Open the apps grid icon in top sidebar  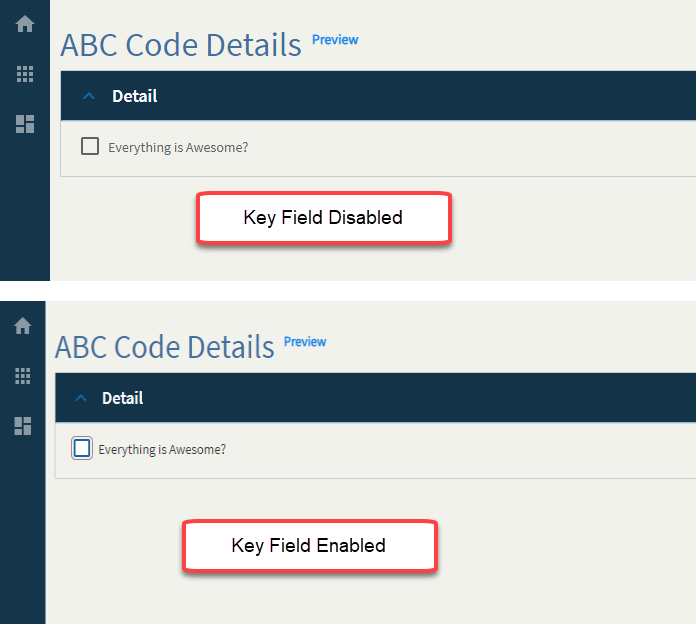coord(25,74)
